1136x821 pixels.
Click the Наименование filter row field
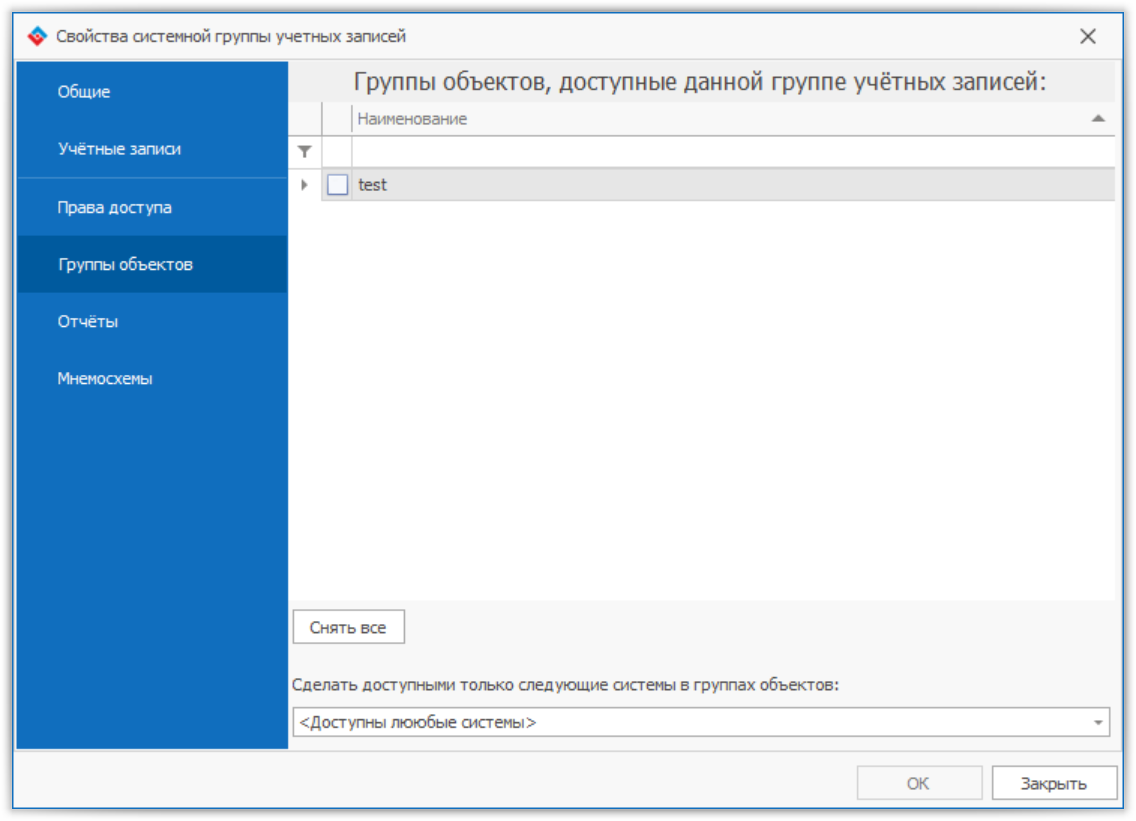tap(732, 151)
